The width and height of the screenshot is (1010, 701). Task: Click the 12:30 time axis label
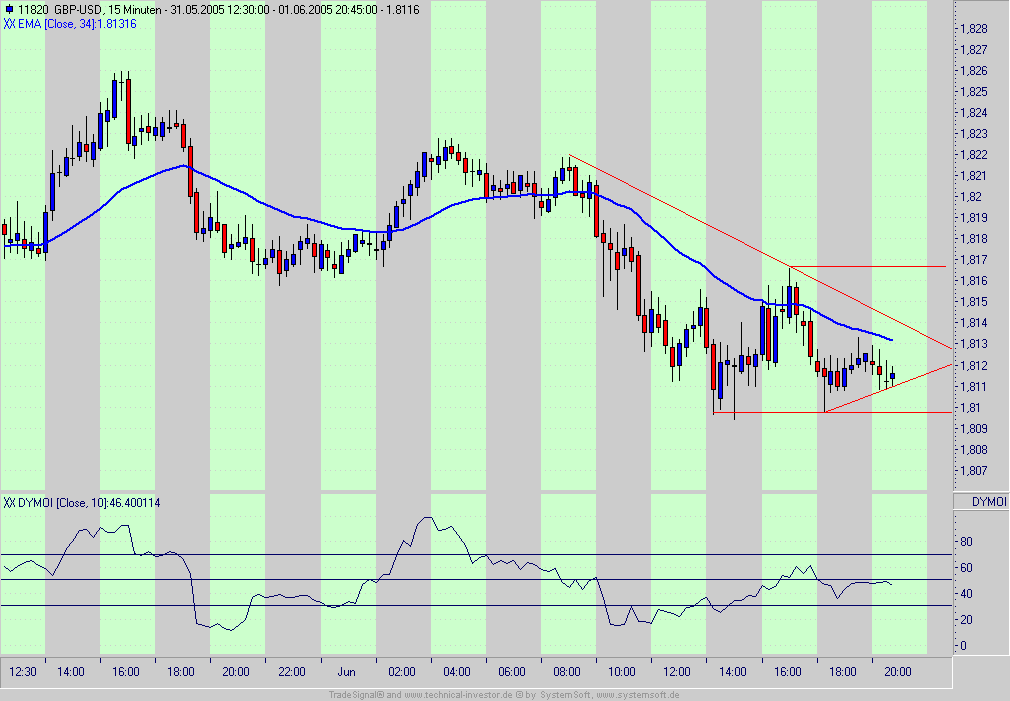pyautogui.click(x=23, y=672)
